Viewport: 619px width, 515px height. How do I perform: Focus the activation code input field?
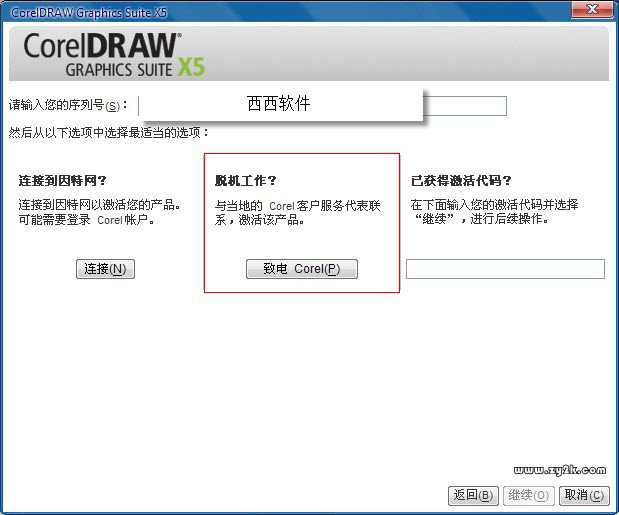point(505,269)
